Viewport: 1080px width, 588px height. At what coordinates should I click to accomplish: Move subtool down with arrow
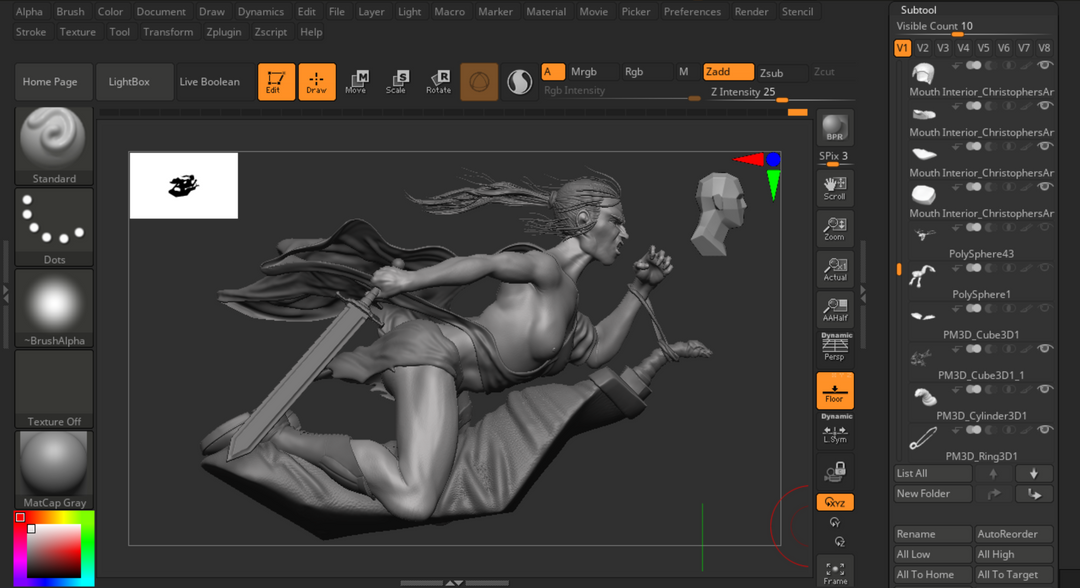pyautogui.click(x=1034, y=474)
